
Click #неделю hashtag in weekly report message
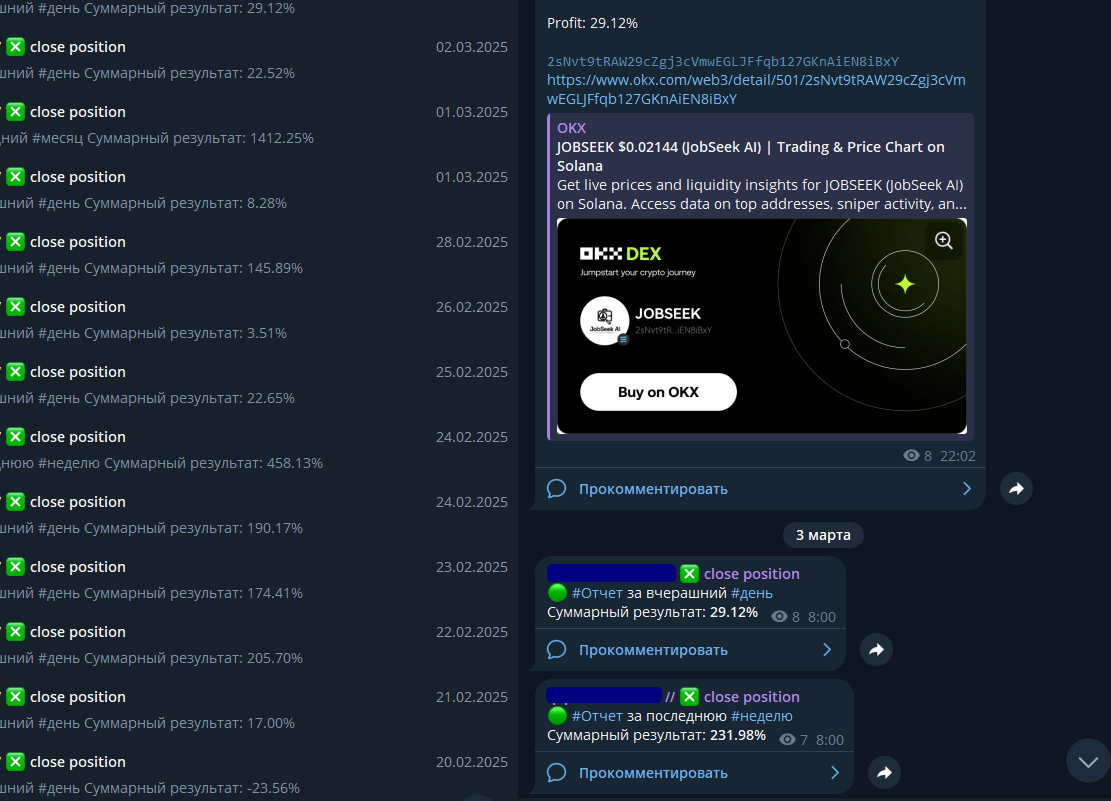[x=762, y=716]
